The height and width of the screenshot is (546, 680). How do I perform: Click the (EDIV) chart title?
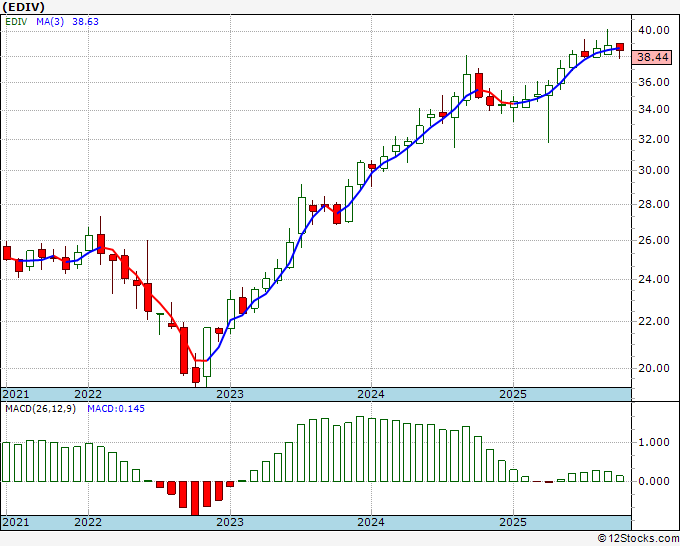(x=23, y=7)
